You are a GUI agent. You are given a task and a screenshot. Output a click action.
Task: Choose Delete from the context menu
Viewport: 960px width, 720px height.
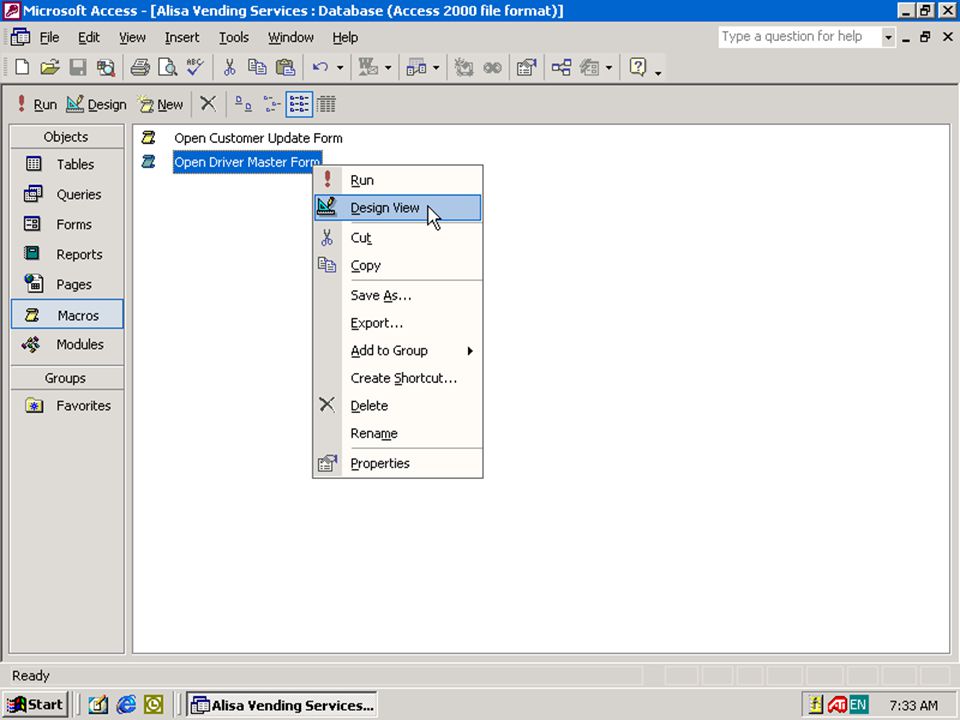[398, 406]
